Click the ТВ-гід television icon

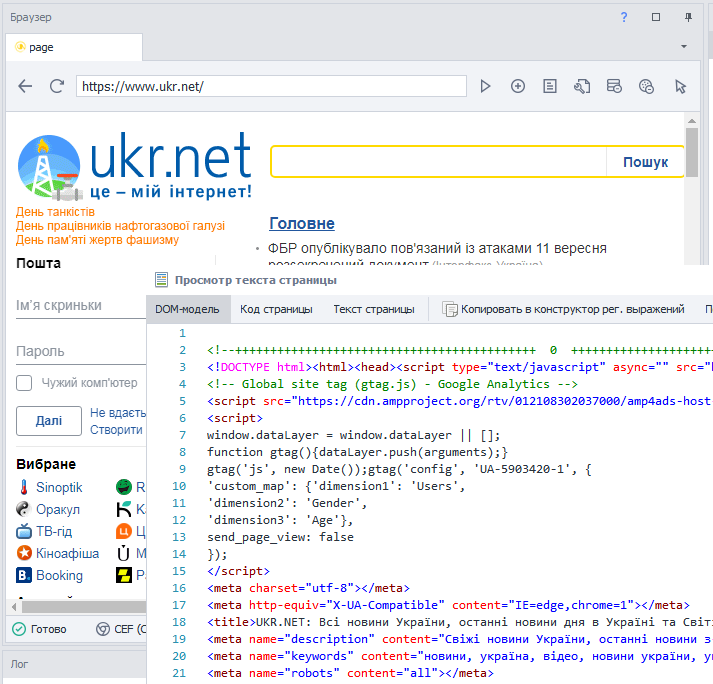pos(24,531)
